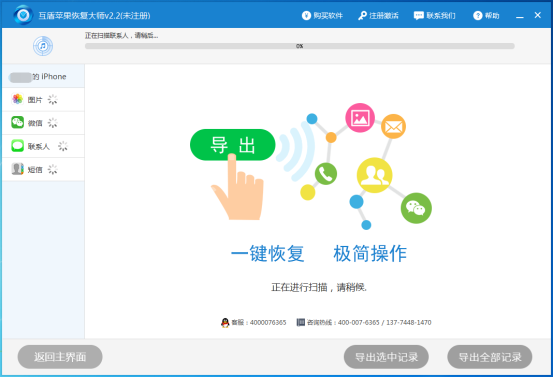This screenshot has width=554, height=378.
Task: Click the 导出全部记录 button
Action: point(490,357)
